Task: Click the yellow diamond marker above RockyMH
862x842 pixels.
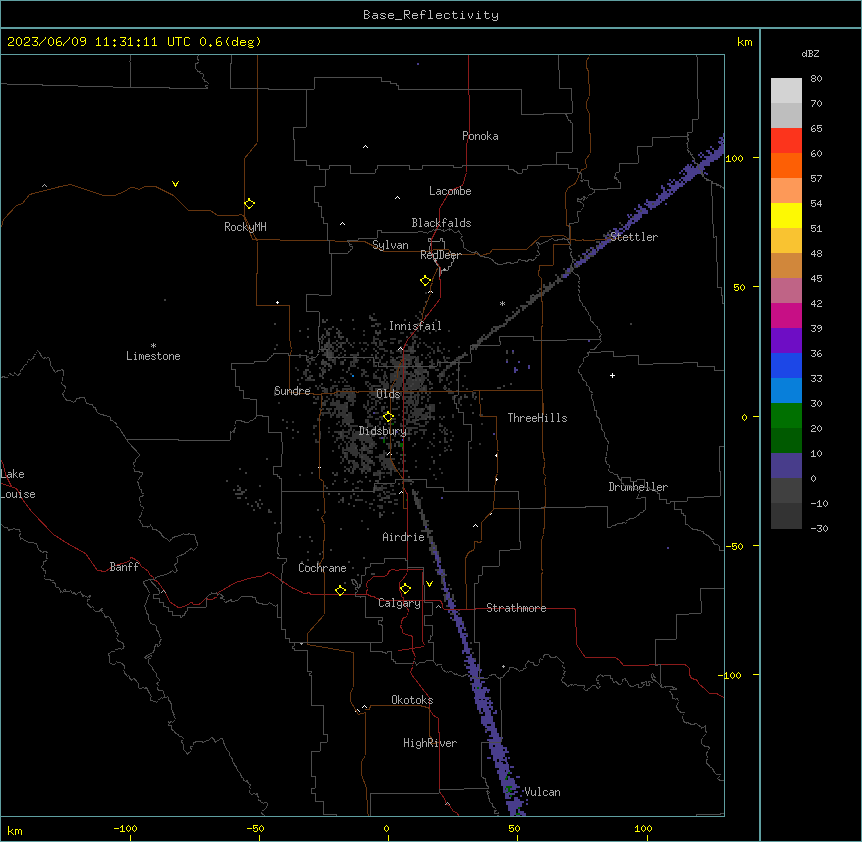Action: [250, 204]
